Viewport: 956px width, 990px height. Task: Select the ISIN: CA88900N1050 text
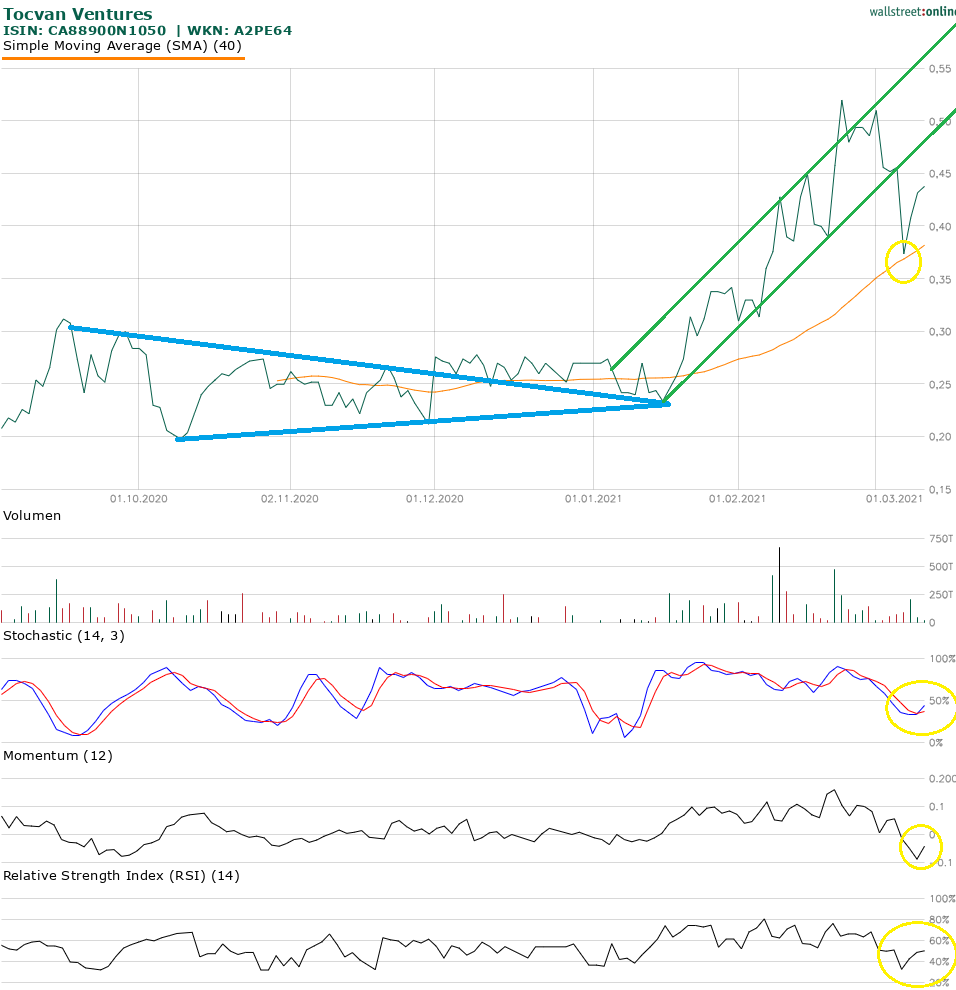[85, 30]
